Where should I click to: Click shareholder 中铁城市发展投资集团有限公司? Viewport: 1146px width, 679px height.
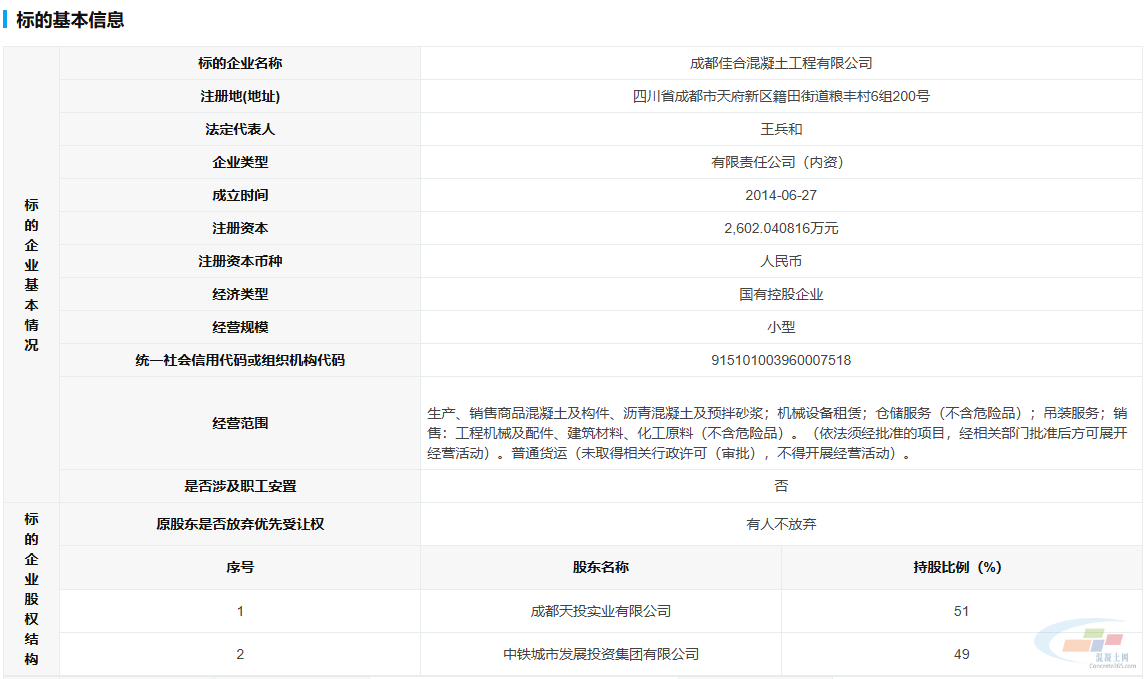(600, 654)
